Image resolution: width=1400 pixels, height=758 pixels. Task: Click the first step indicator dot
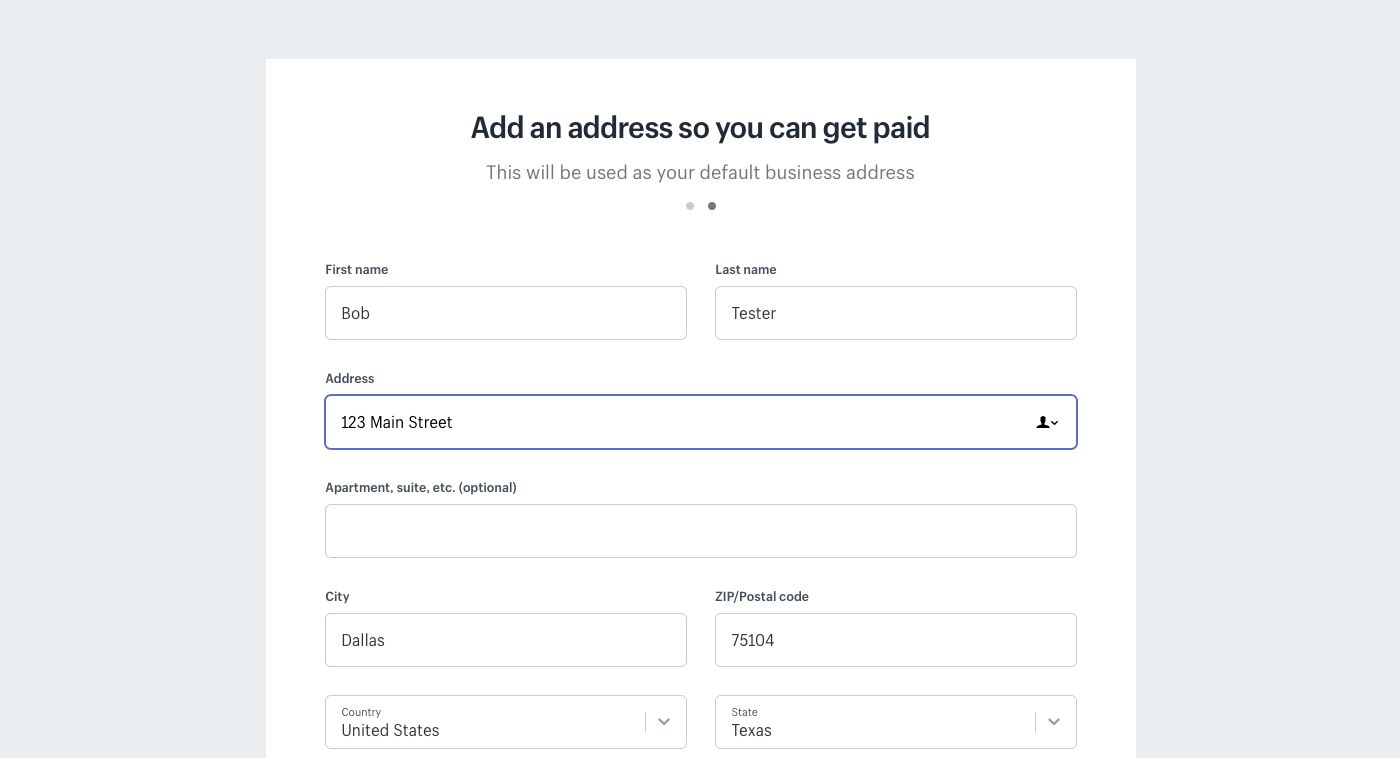tap(690, 206)
